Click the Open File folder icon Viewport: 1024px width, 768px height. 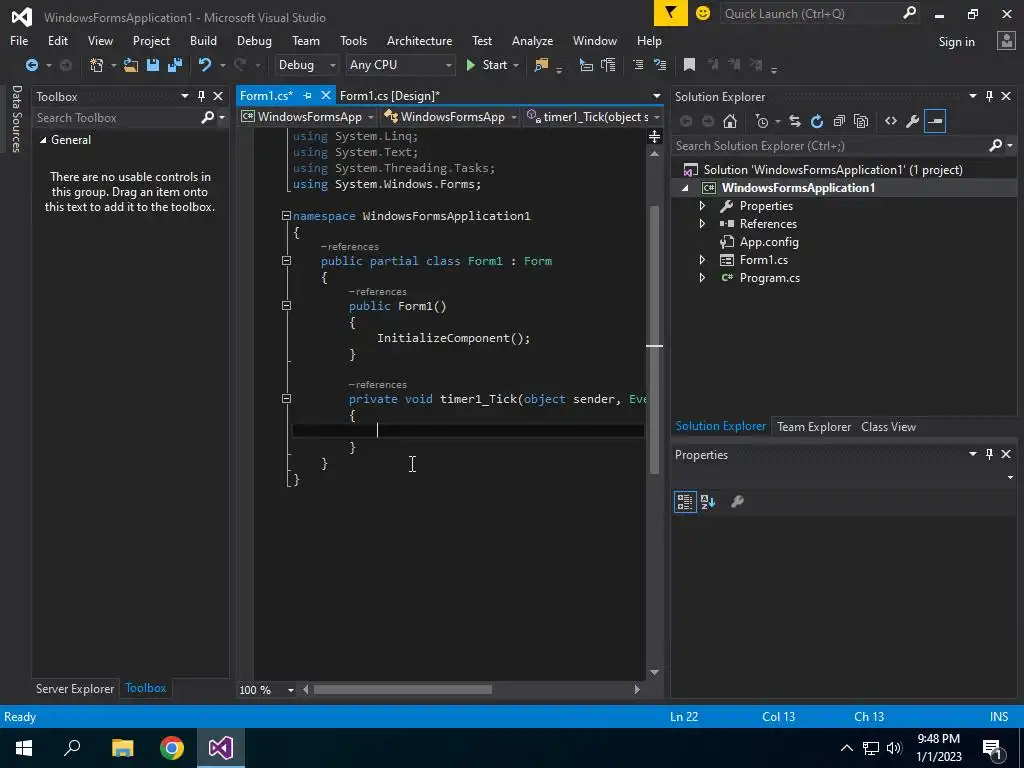pyautogui.click(x=131, y=65)
